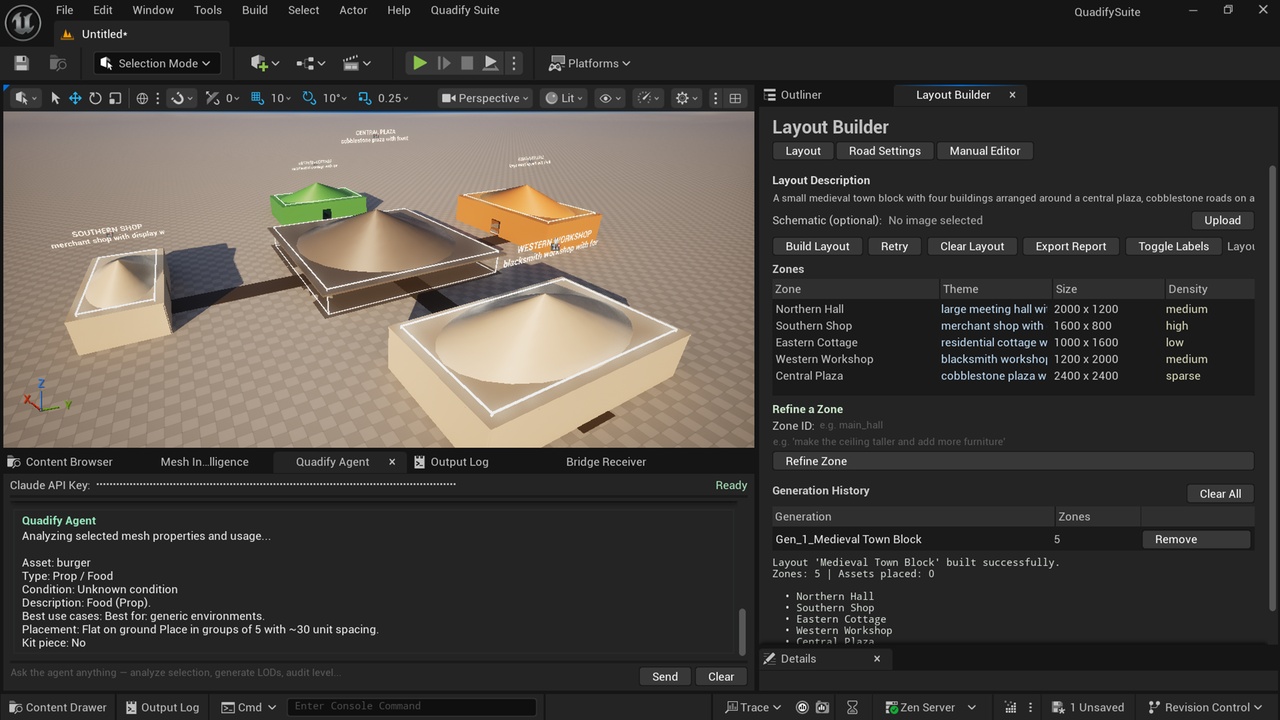Viewport: 1280px width, 720px height.
Task: Open the Build menu
Action: (255, 10)
